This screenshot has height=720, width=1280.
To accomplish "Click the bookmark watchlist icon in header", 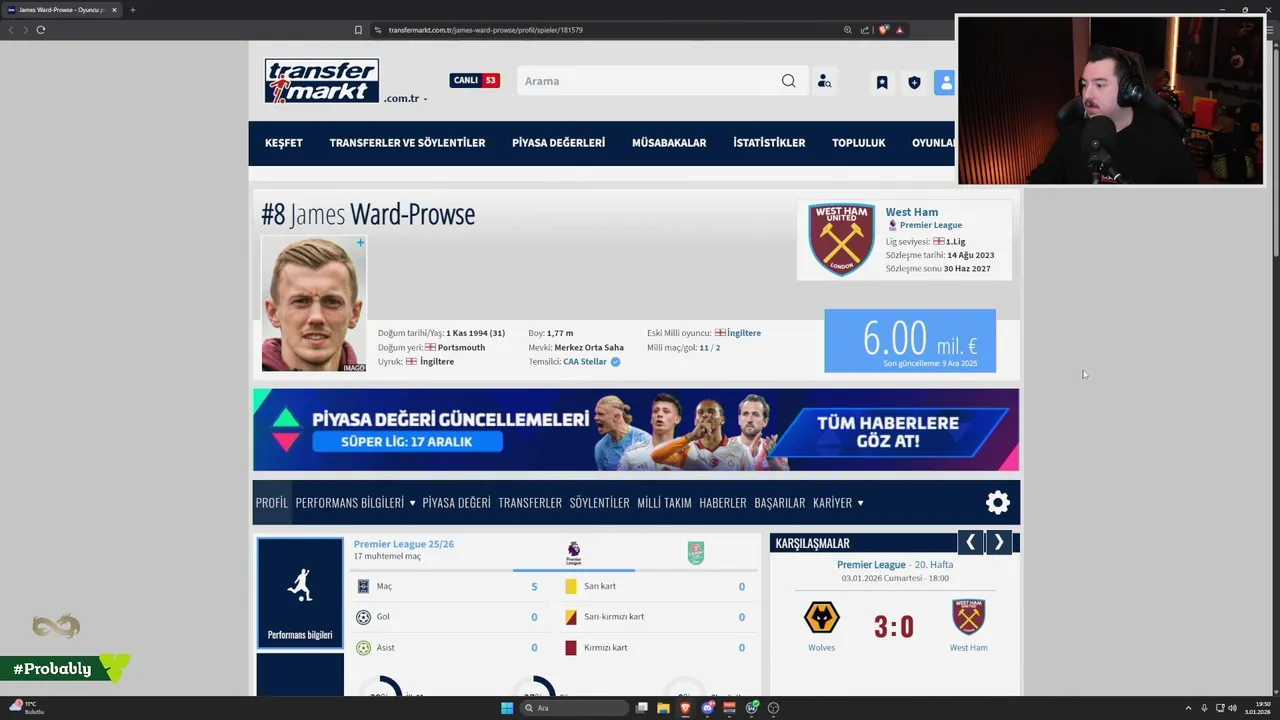I will click(882, 83).
